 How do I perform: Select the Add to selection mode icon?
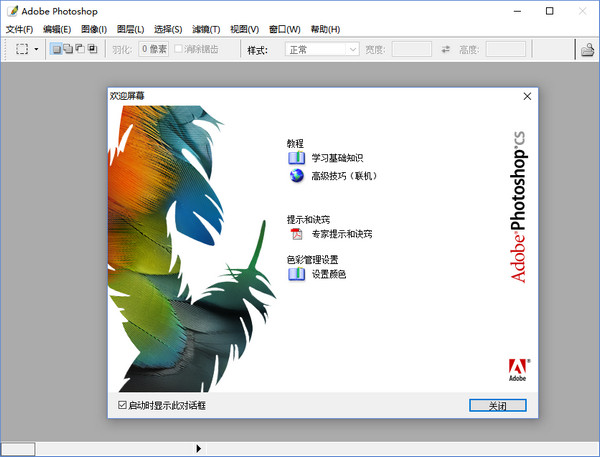(68, 49)
